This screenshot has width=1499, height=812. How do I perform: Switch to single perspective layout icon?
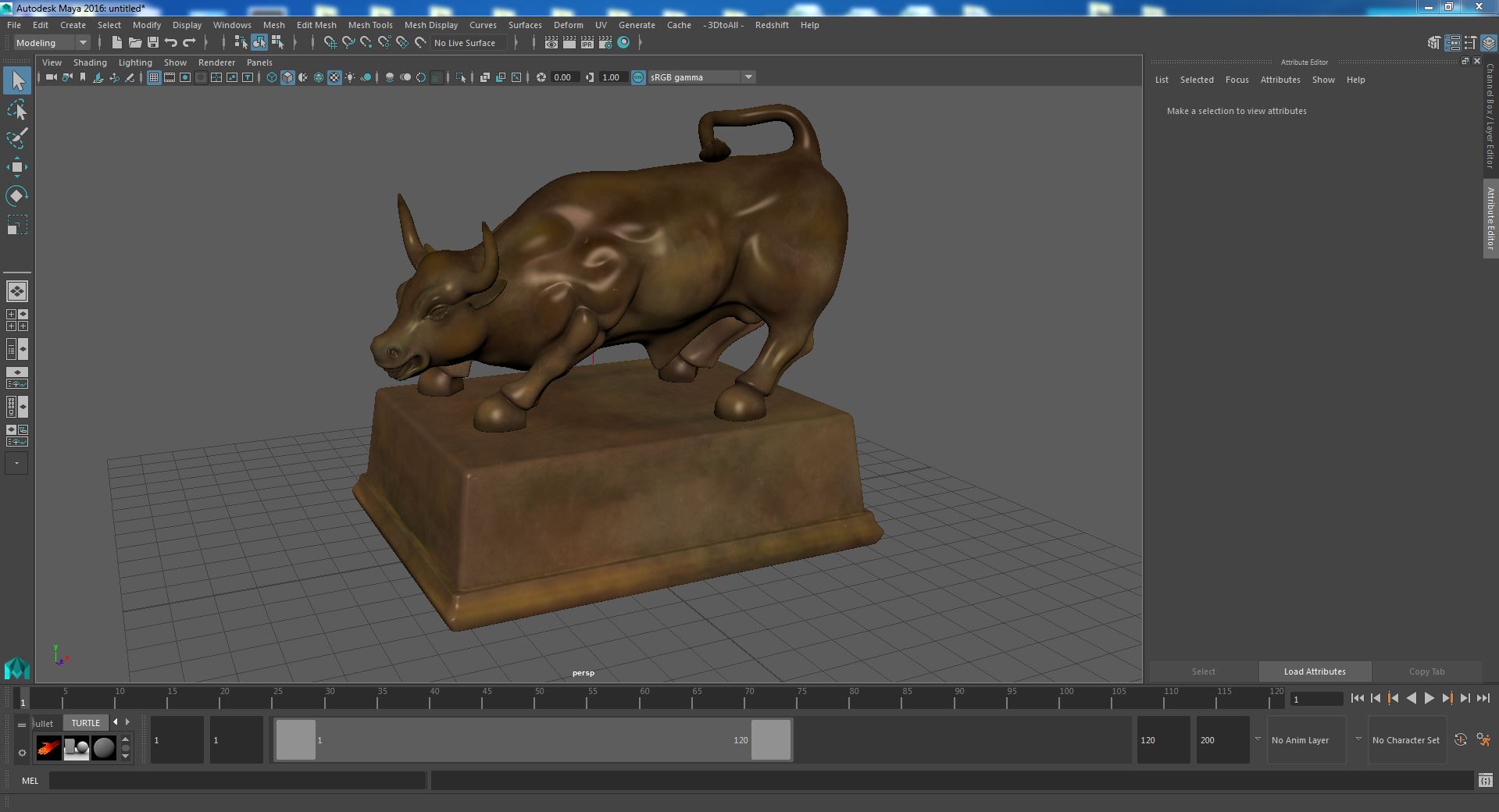tap(17, 291)
